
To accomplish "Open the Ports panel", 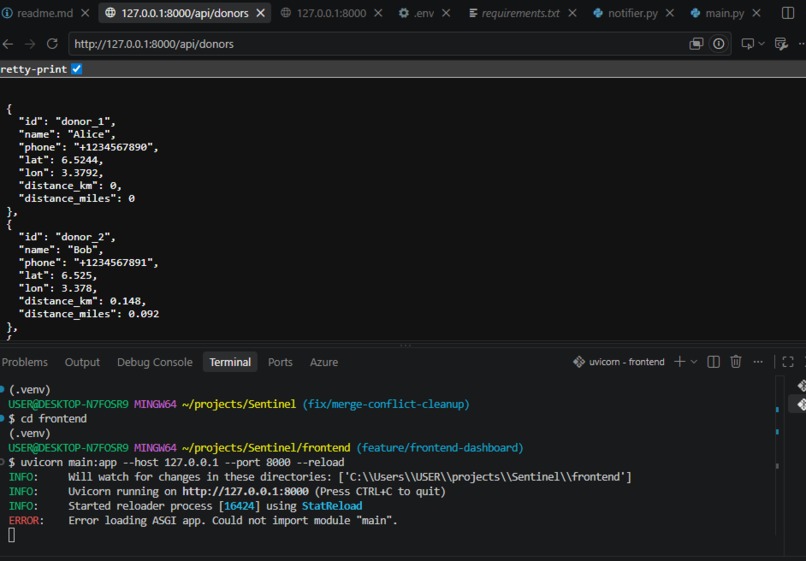I will (280, 362).
